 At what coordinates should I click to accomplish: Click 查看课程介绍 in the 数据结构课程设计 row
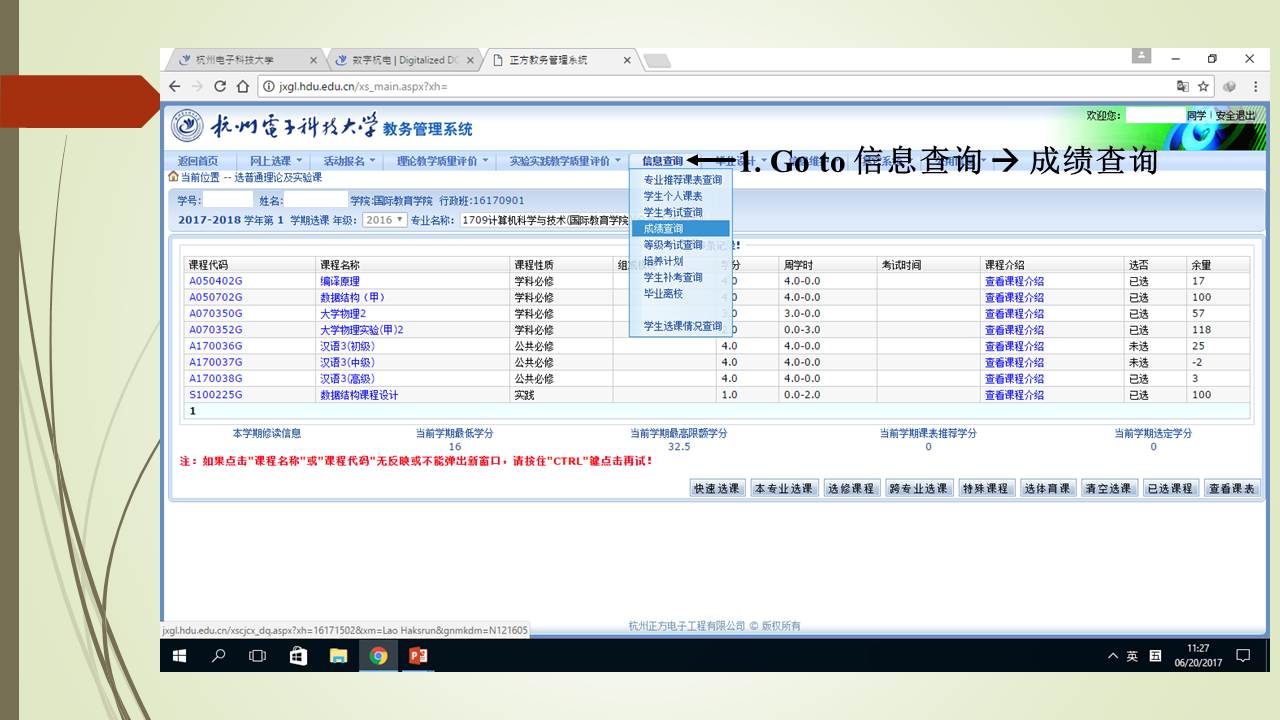pyautogui.click(x=1014, y=395)
